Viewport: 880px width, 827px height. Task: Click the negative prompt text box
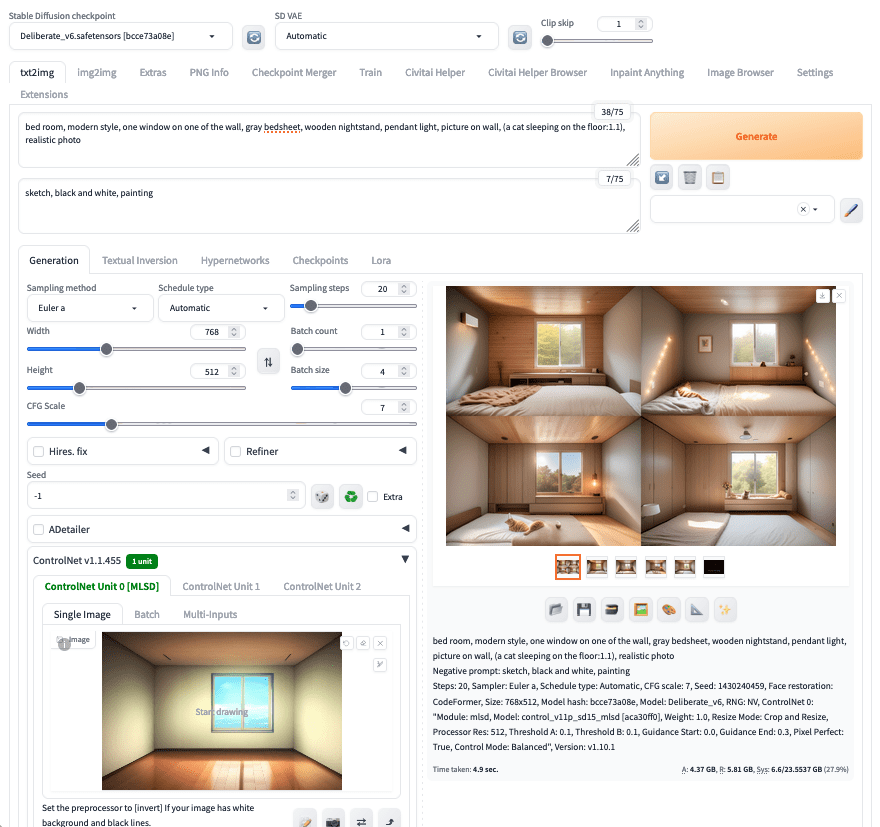[329, 206]
